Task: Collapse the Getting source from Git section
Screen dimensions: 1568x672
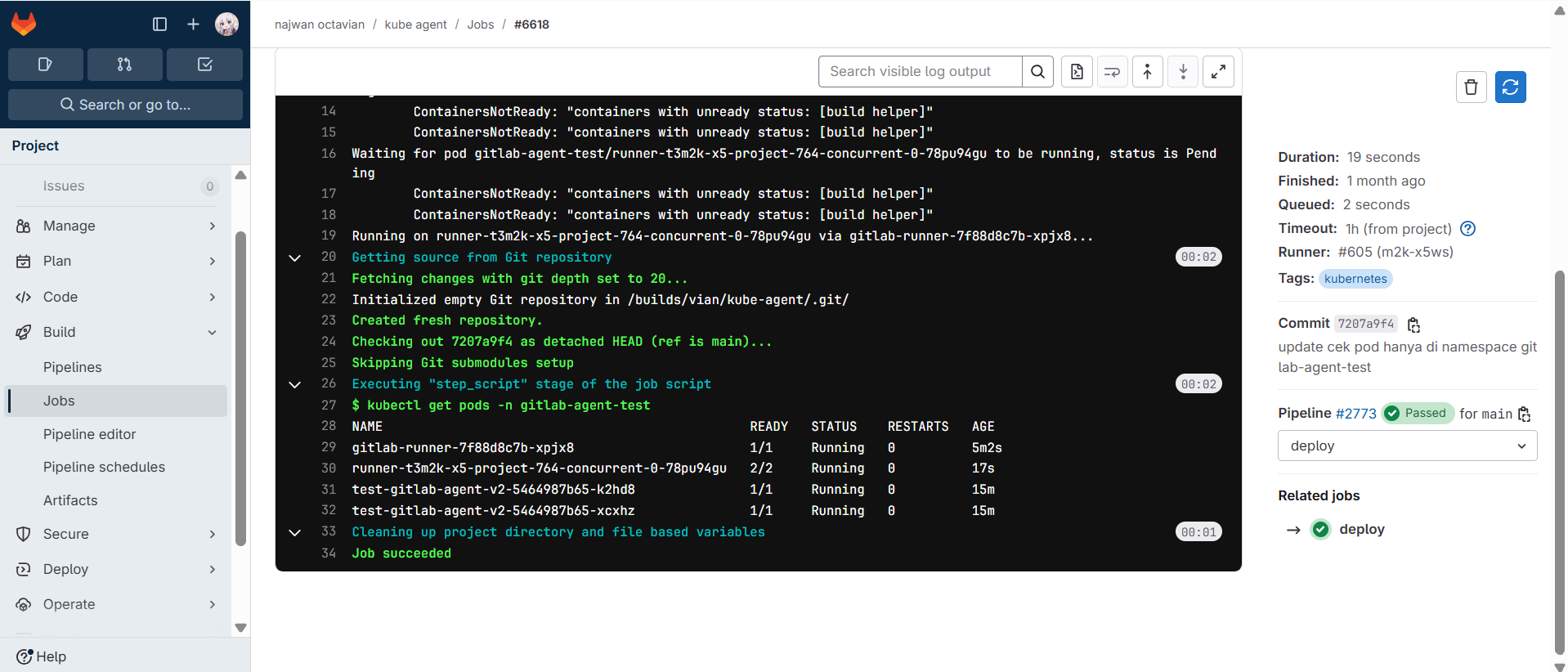Action: (x=295, y=258)
